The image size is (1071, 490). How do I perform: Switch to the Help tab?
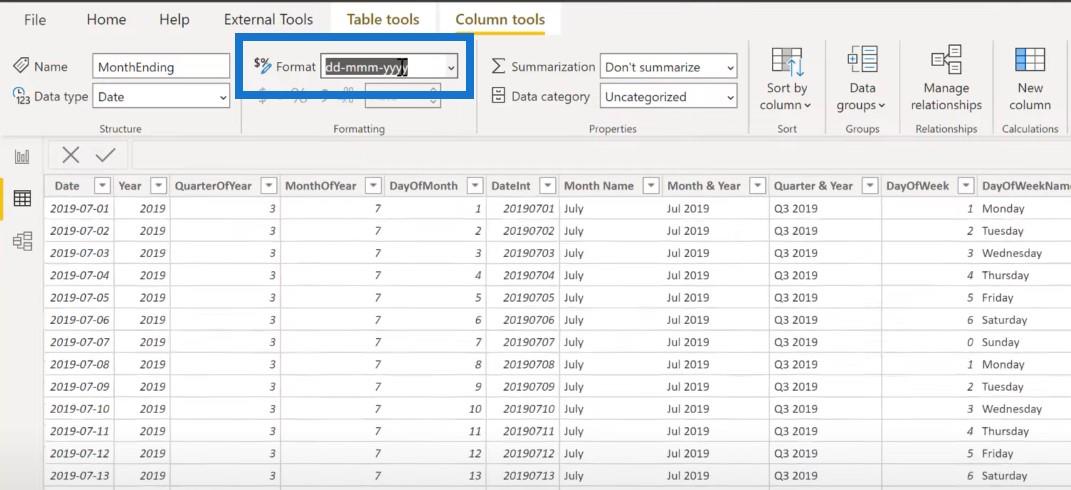(x=174, y=20)
